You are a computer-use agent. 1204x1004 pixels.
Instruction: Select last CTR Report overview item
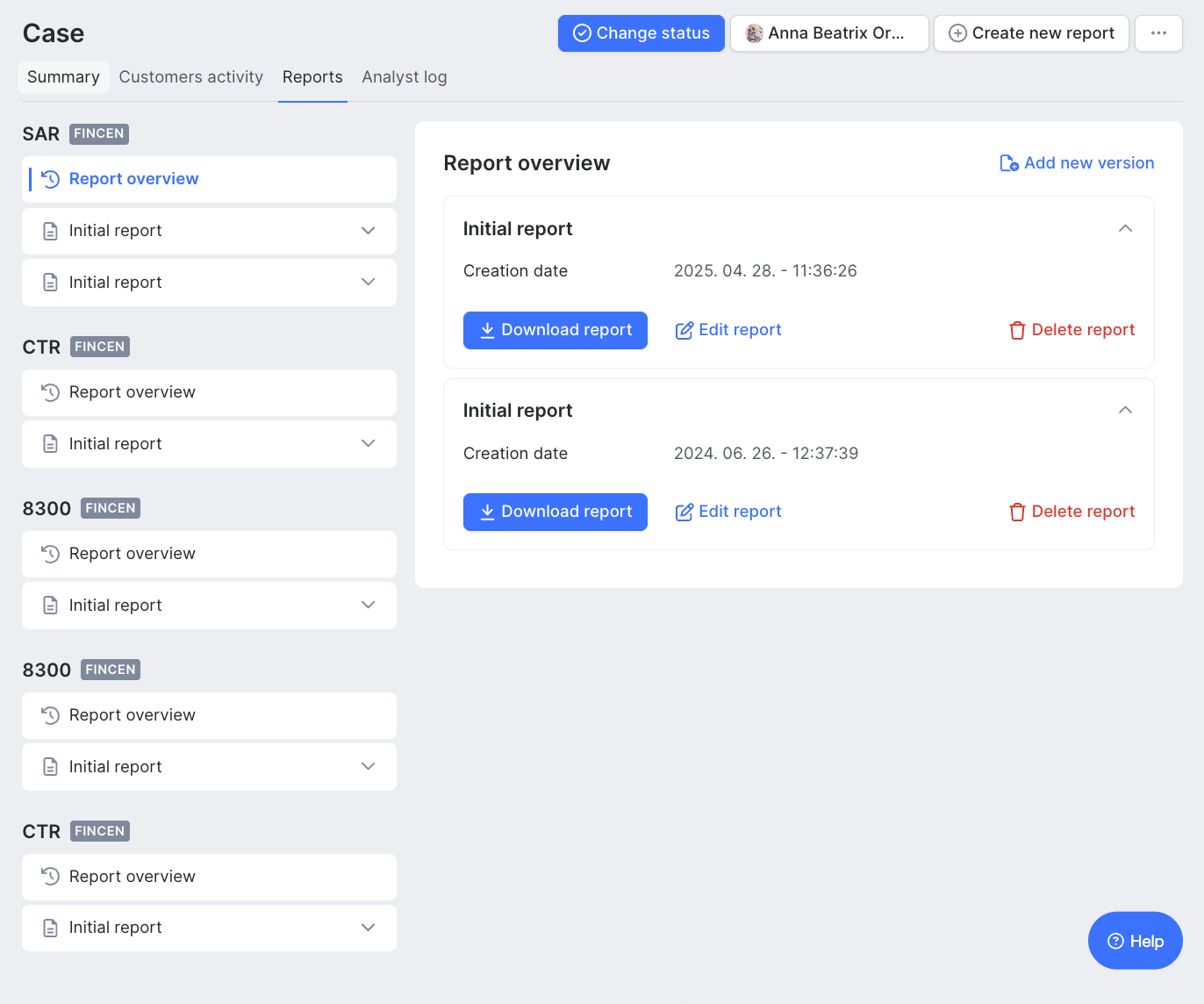coord(209,877)
